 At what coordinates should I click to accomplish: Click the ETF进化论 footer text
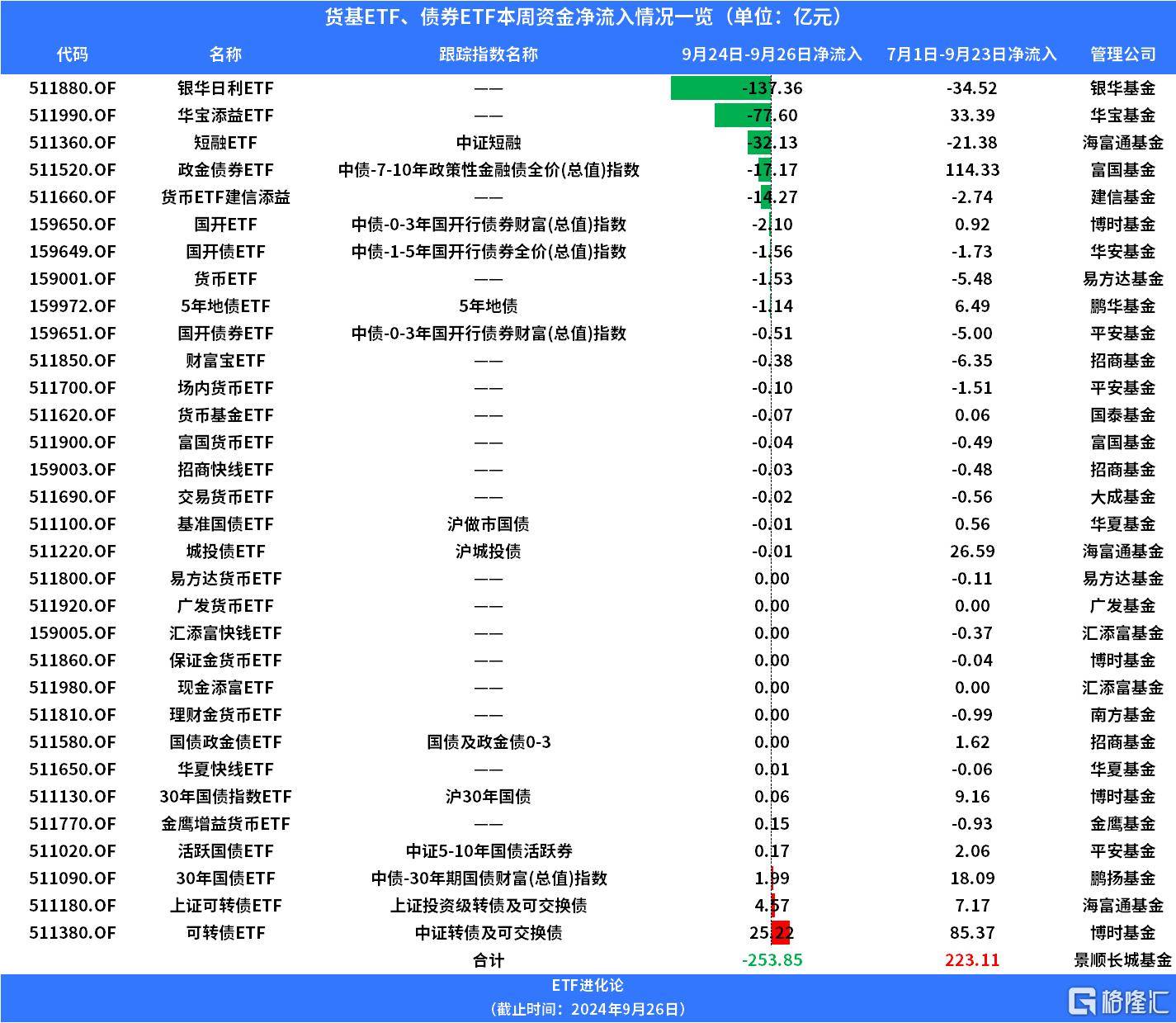(x=588, y=986)
